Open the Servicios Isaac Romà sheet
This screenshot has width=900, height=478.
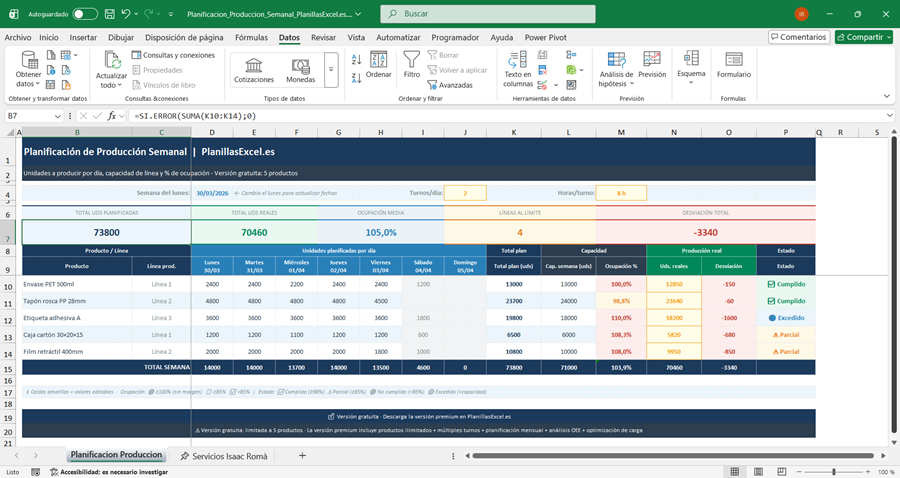click(229, 455)
